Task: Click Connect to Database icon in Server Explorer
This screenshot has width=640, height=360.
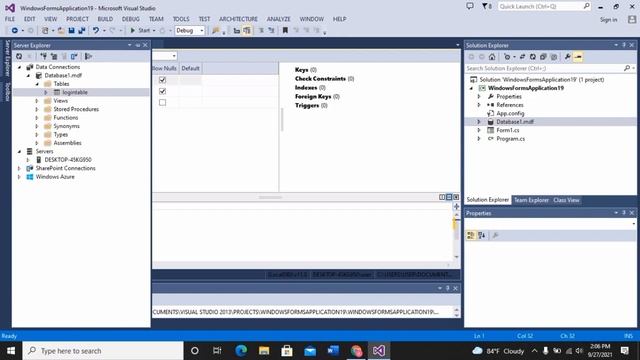Action: pos(44,56)
